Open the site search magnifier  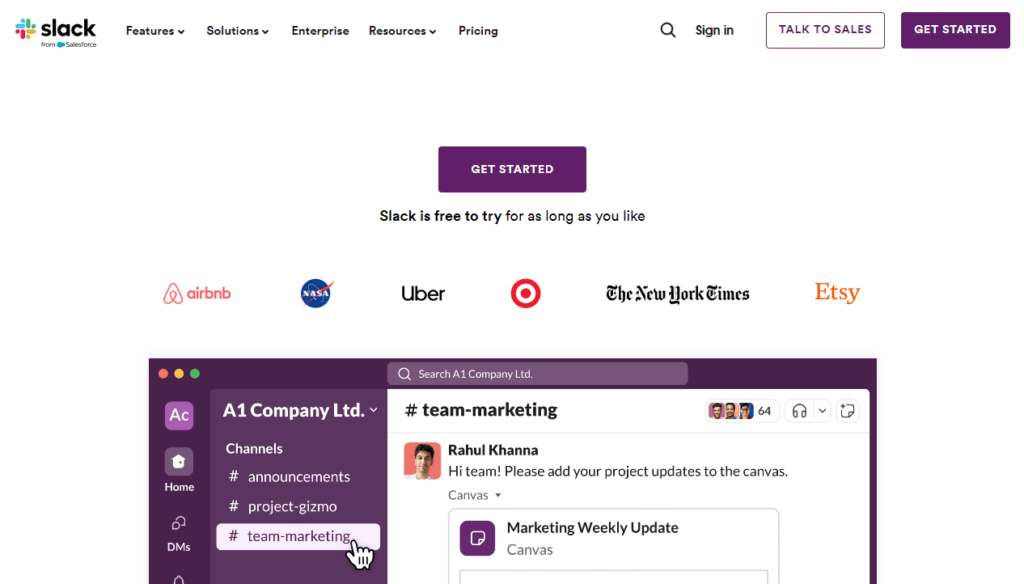coord(667,30)
